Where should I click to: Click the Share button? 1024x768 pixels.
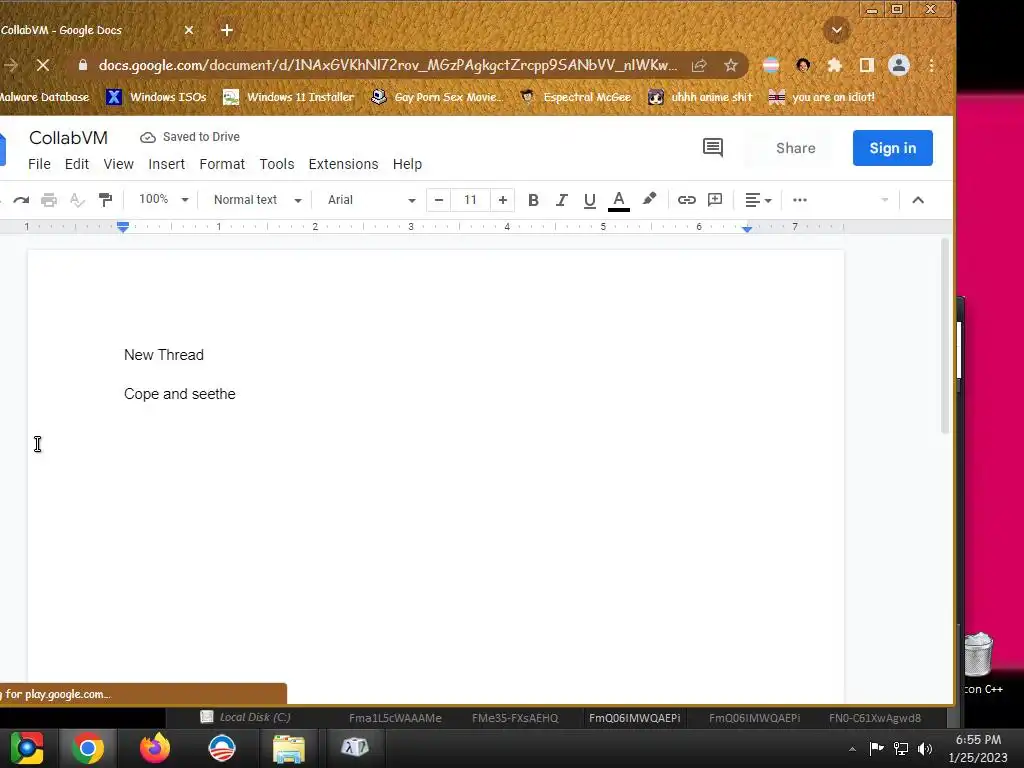pyautogui.click(x=795, y=148)
